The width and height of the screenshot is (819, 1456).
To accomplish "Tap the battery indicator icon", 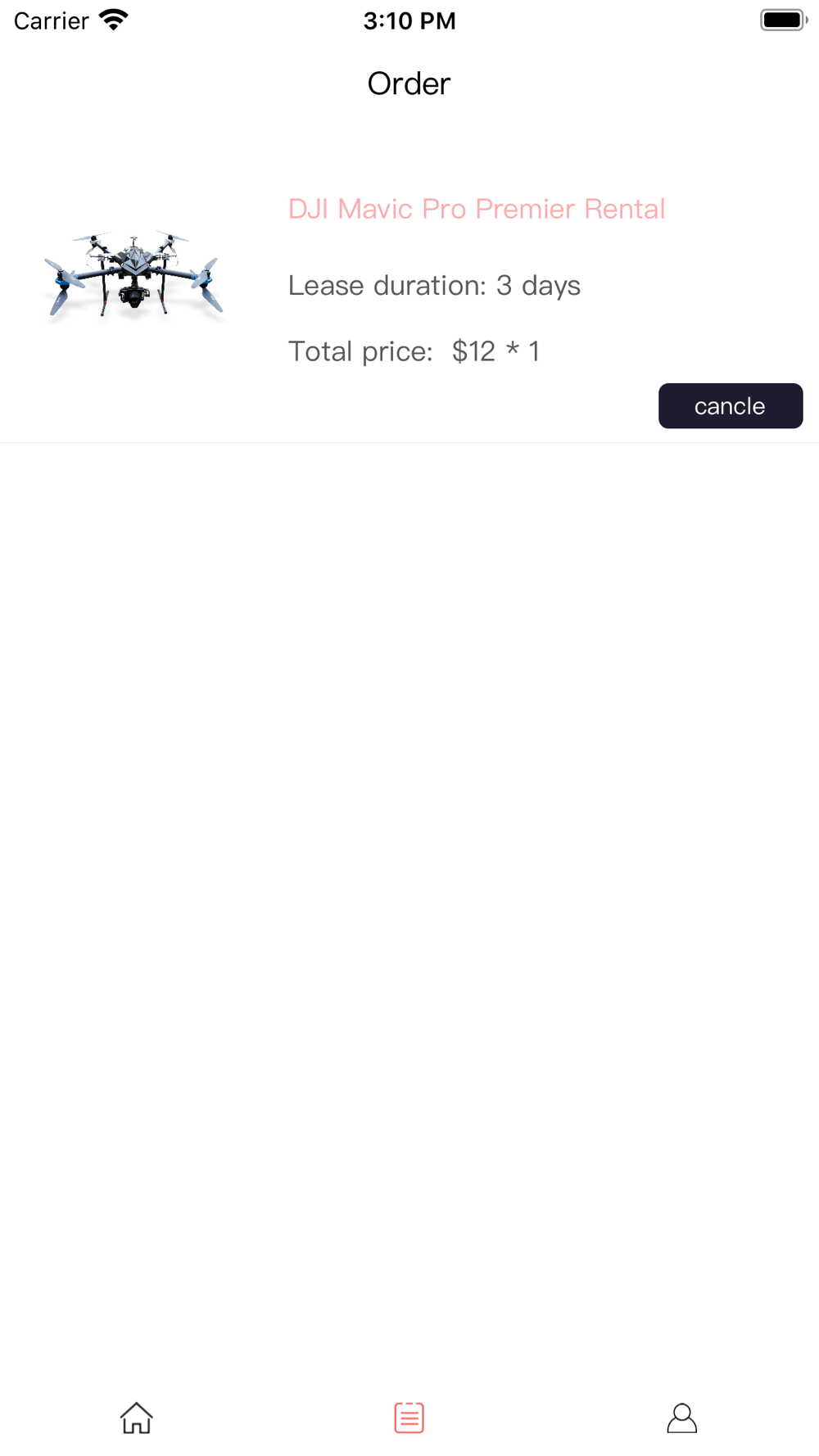I will click(x=783, y=20).
